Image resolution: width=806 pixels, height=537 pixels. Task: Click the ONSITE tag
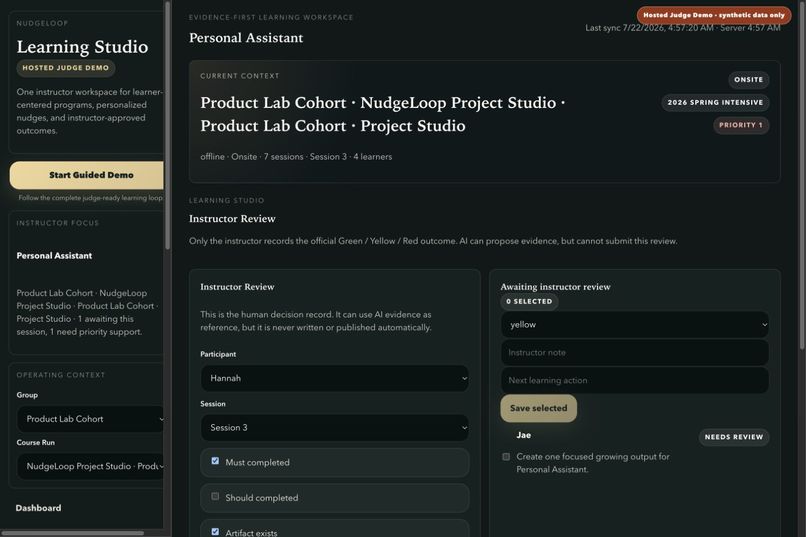pyautogui.click(x=748, y=80)
